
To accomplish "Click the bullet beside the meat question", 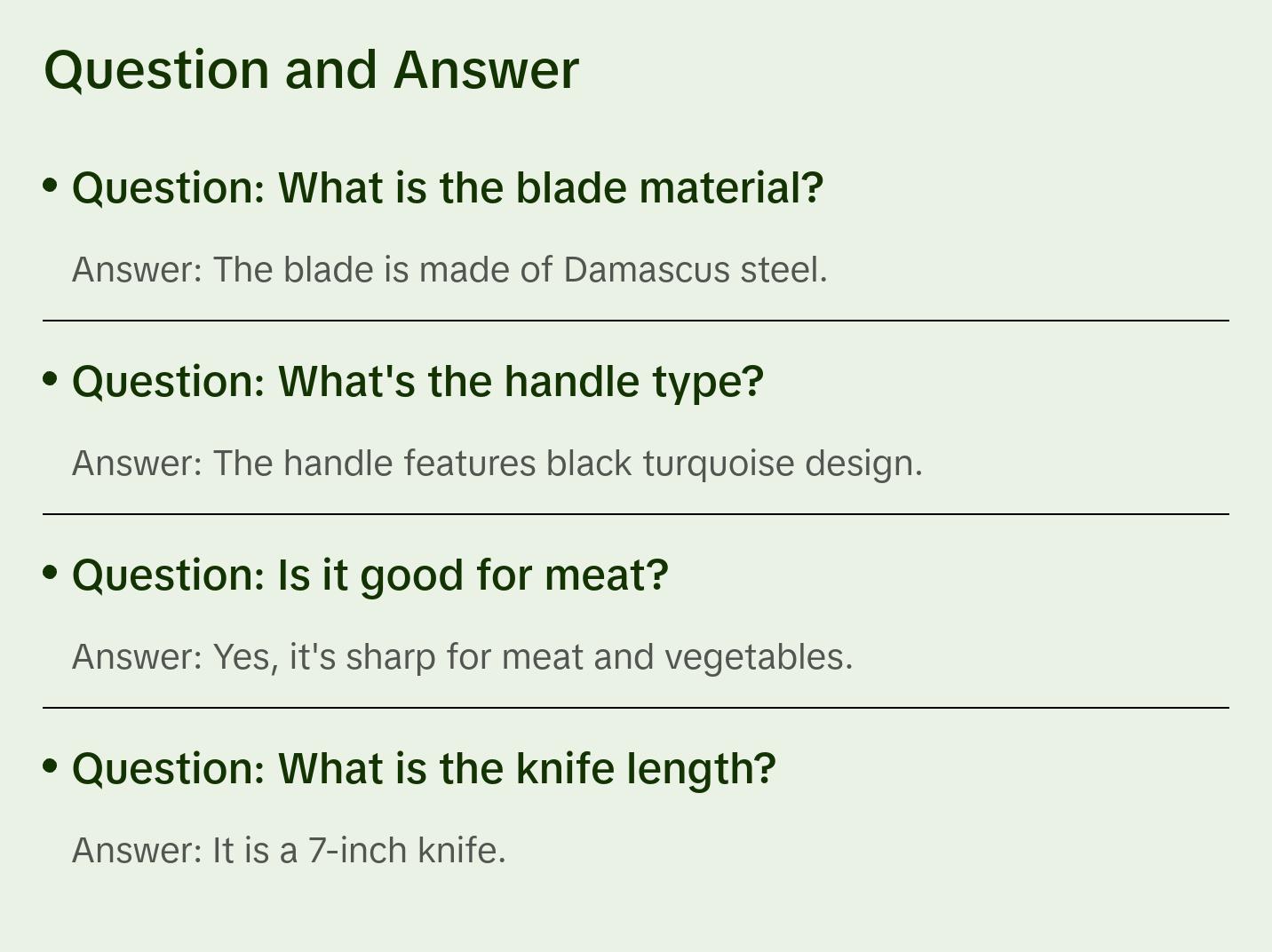I will coord(51,573).
